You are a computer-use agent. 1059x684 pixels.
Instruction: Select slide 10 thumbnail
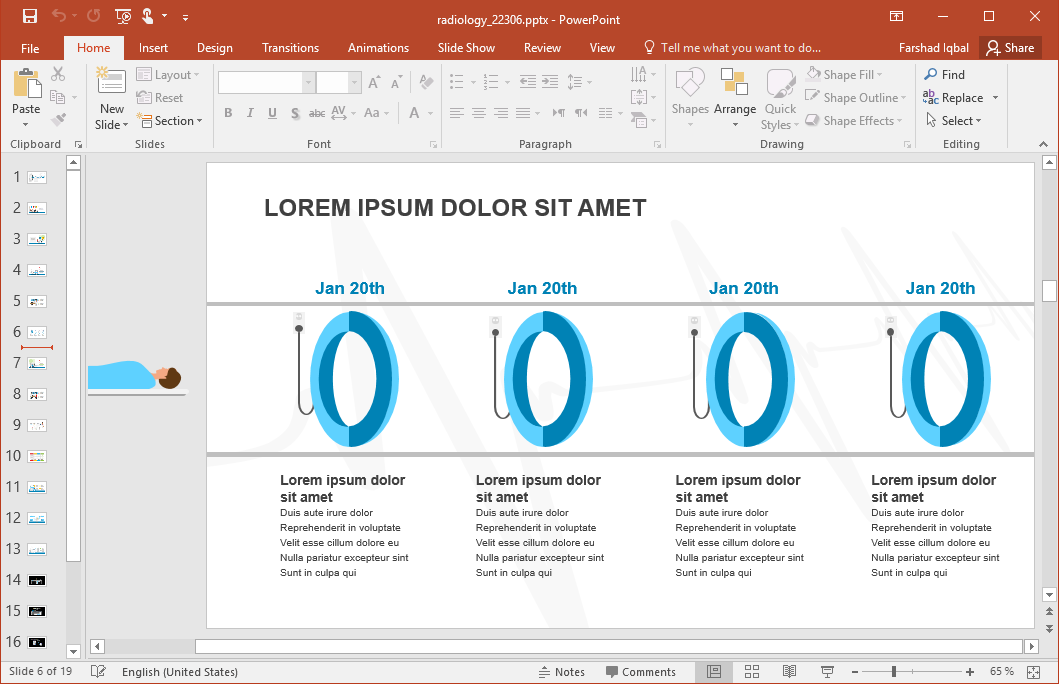click(37, 456)
